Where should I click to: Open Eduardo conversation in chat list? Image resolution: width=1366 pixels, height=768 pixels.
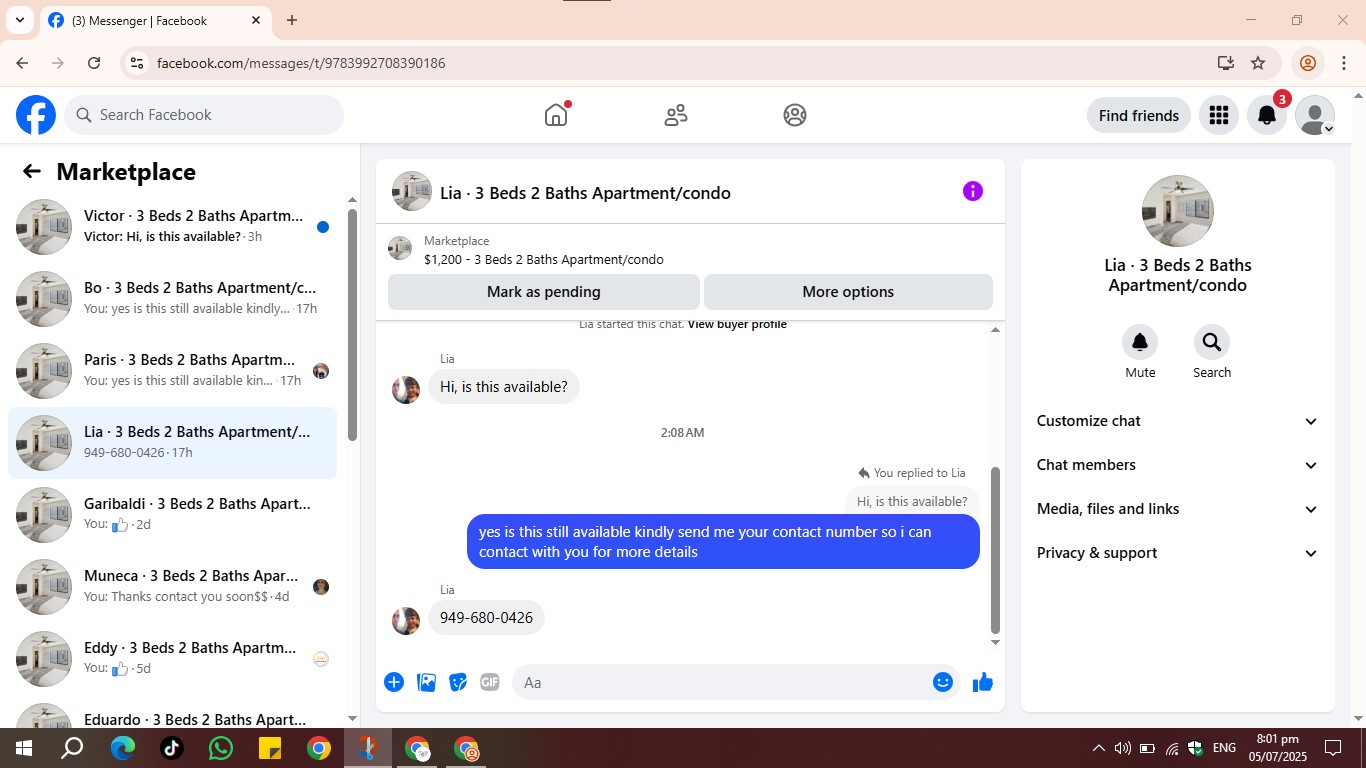pyautogui.click(x=172, y=713)
